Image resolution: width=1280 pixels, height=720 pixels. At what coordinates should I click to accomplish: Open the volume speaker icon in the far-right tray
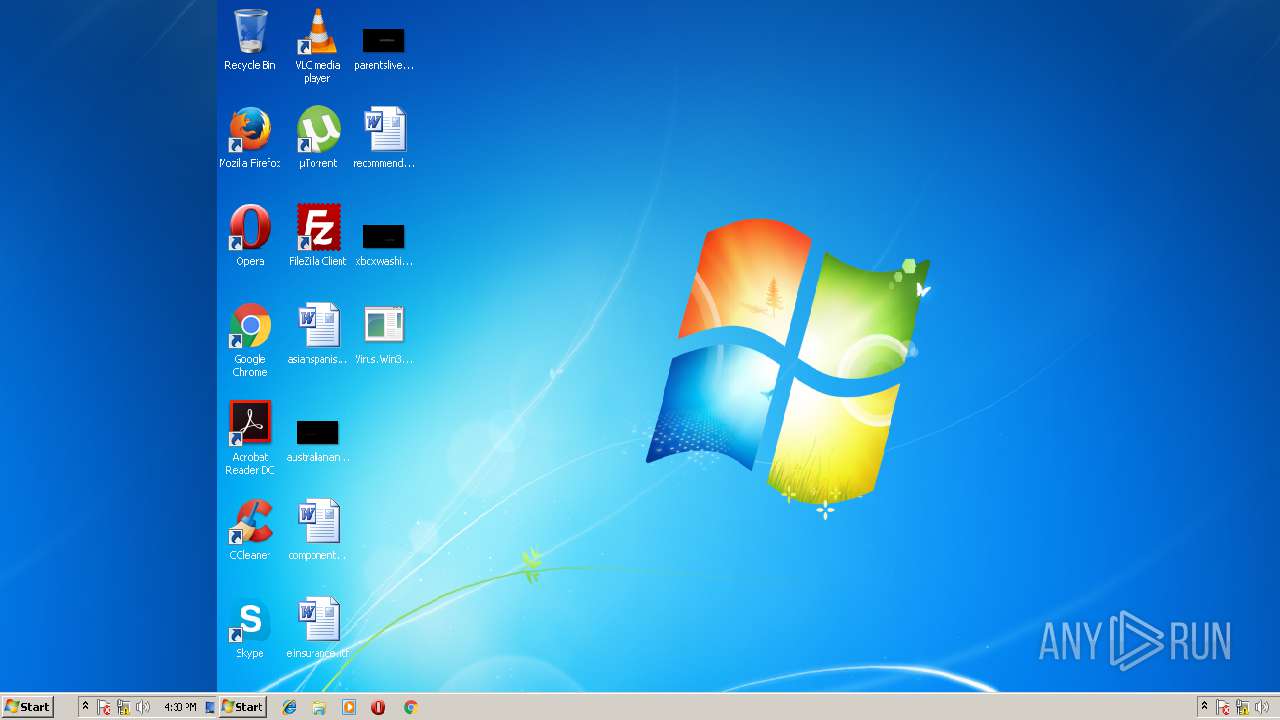pos(1261,707)
